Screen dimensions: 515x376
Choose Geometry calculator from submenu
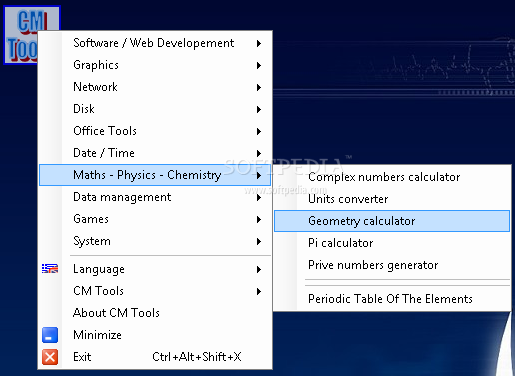[x=392, y=221]
